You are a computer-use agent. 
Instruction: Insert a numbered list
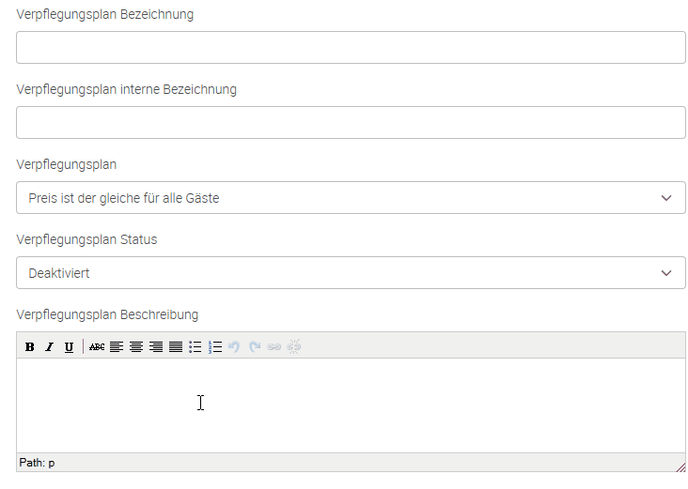point(215,347)
